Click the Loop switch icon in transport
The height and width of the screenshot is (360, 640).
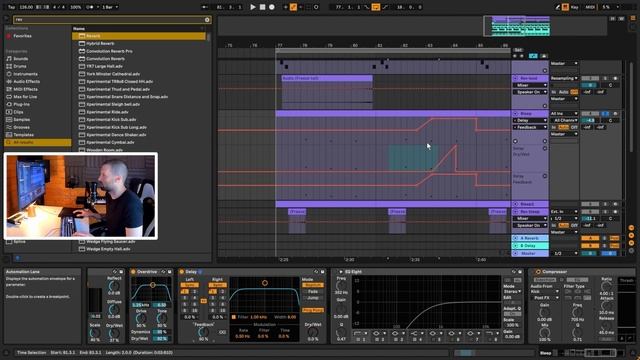click(376, 7)
